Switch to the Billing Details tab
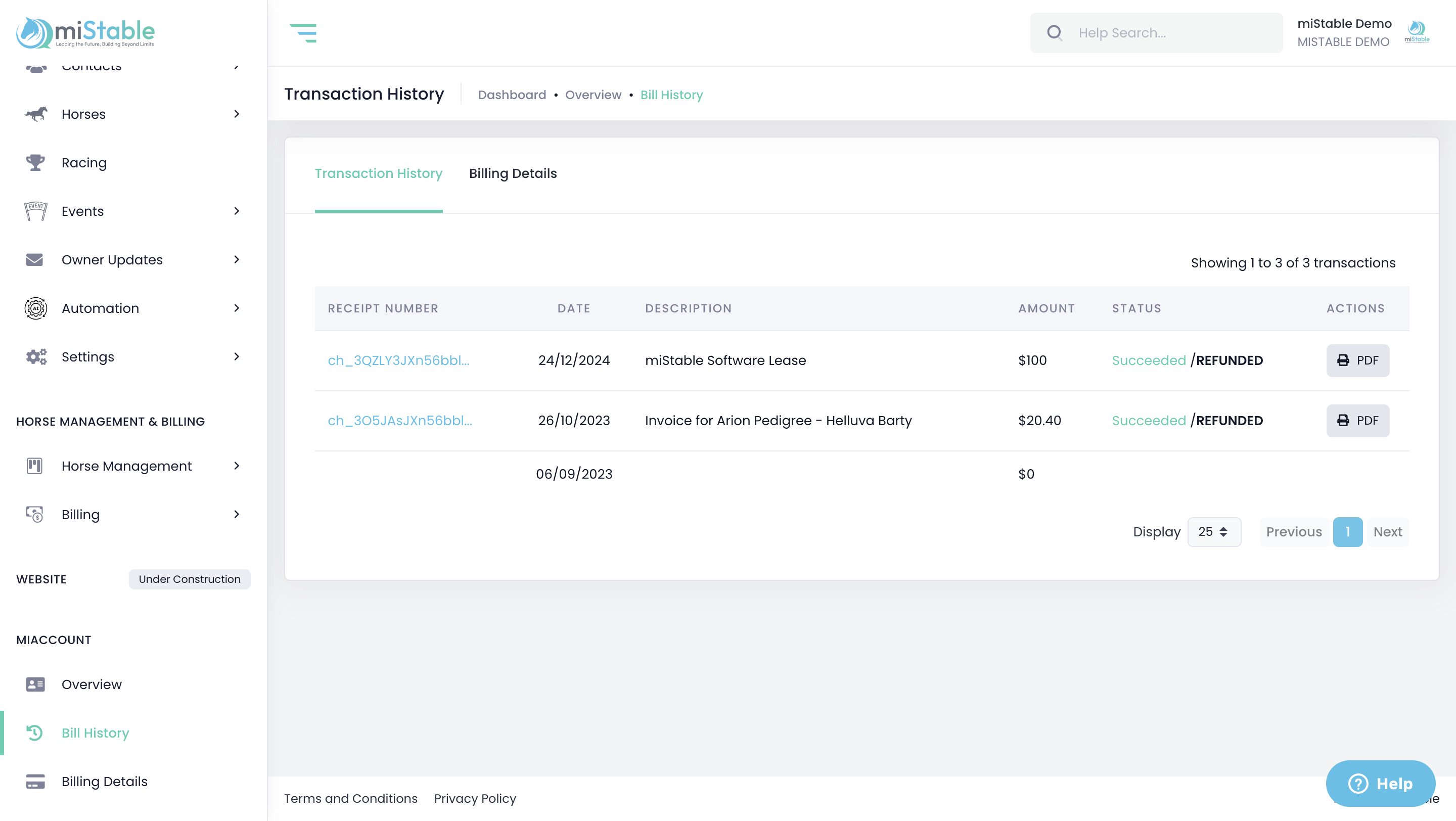The width and height of the screenshot is (1456, 821). [513, 173]
